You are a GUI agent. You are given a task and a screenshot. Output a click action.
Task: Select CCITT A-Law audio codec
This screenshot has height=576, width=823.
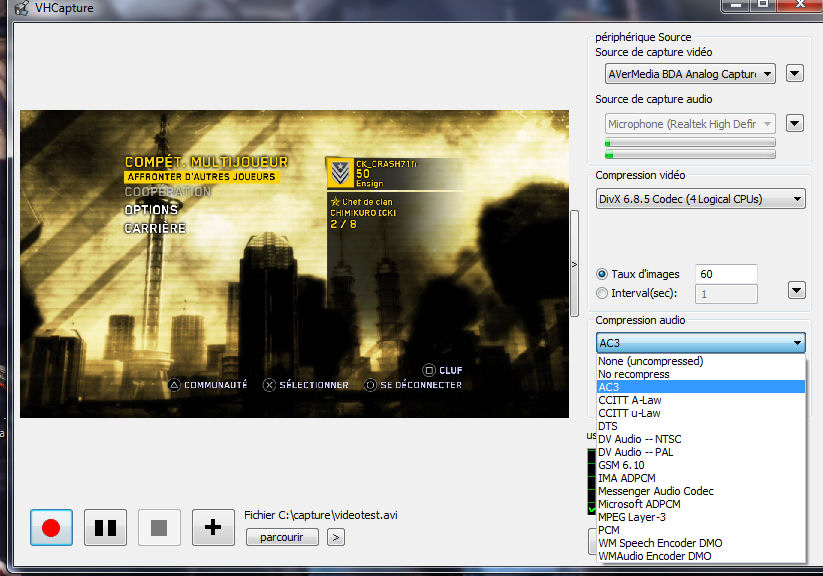(x=701, y=400)
